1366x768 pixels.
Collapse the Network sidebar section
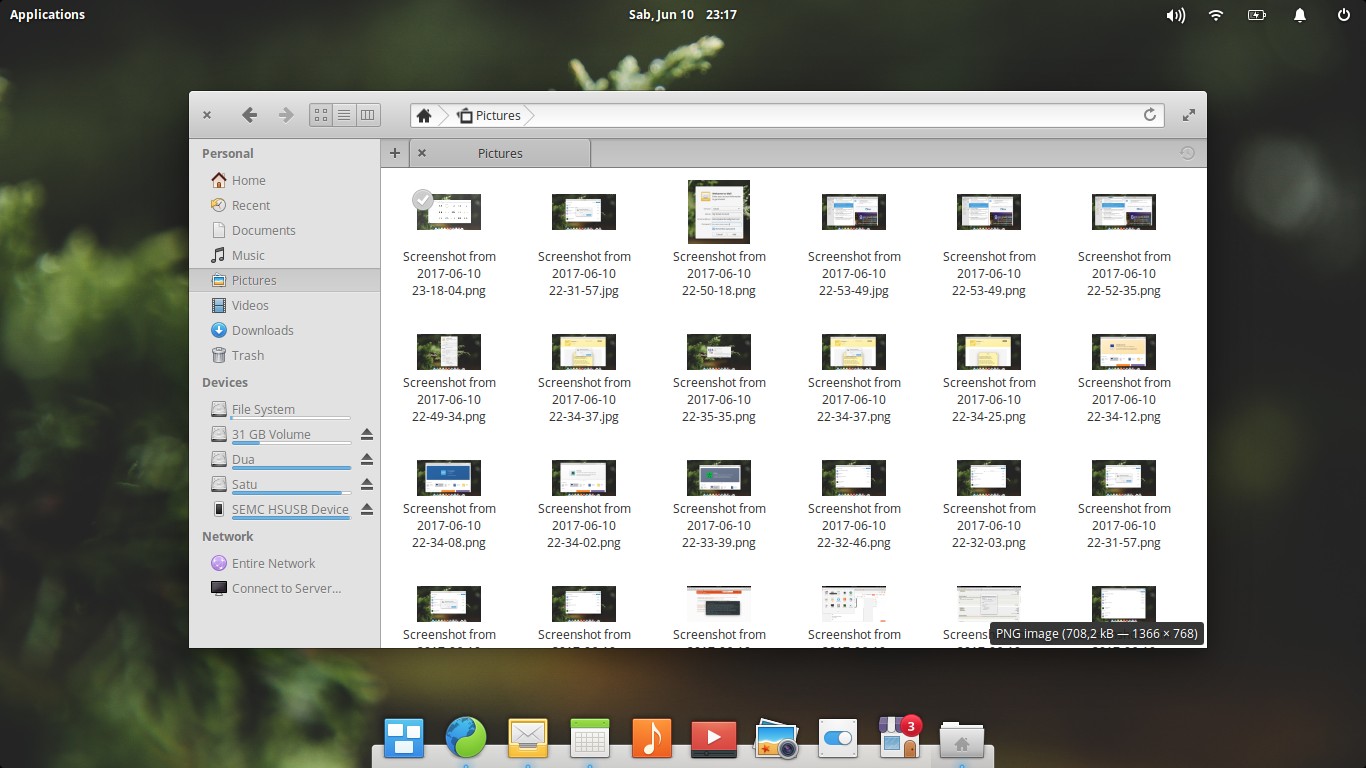tap(227, 536)
